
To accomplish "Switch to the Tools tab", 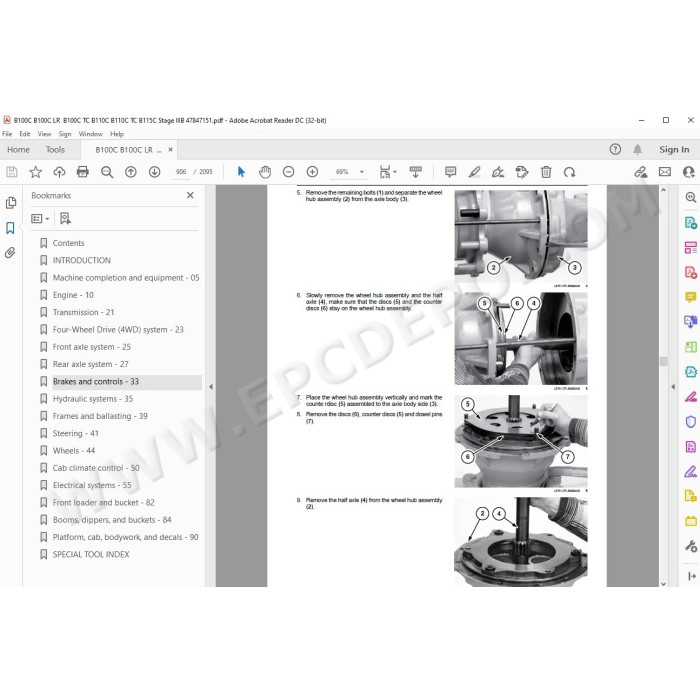I will [x=55, y=150].
